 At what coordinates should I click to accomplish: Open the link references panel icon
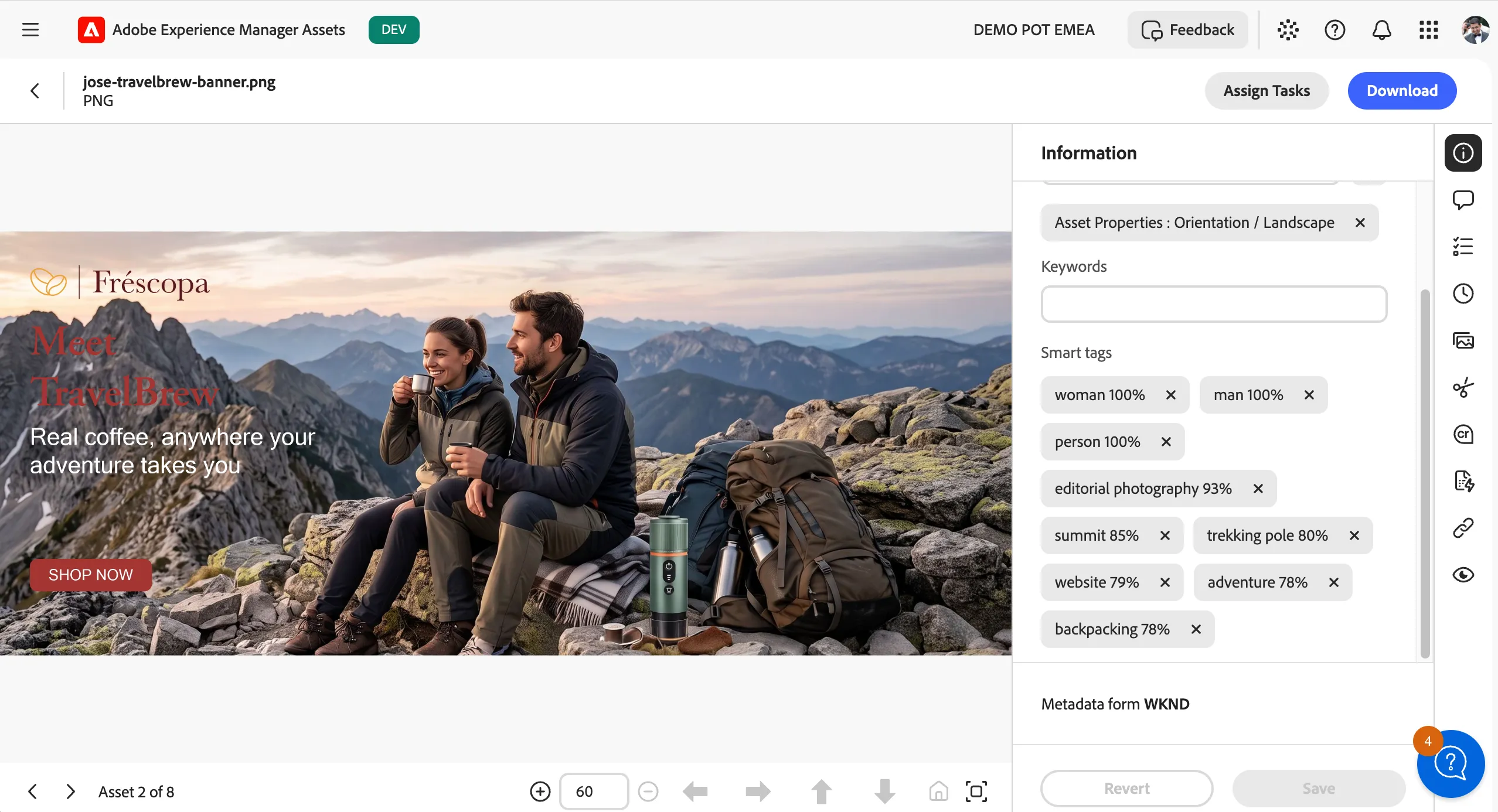click(1463, 528)
